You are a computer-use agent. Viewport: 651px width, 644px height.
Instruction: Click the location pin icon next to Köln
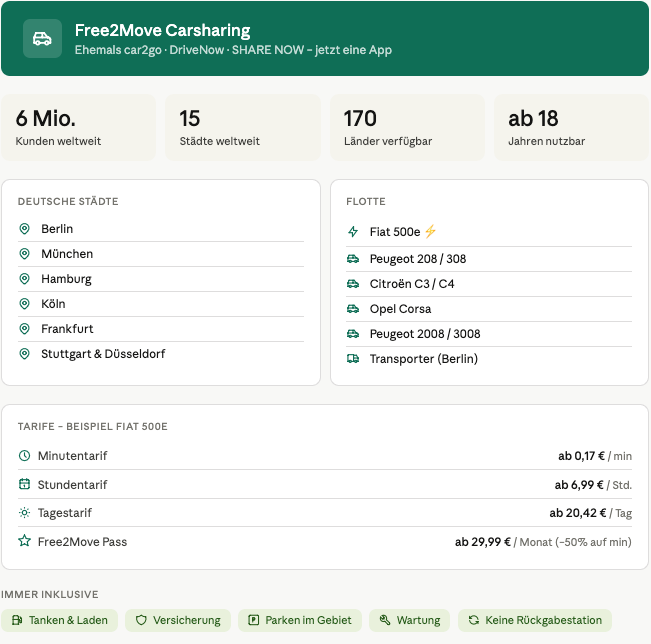24,304
